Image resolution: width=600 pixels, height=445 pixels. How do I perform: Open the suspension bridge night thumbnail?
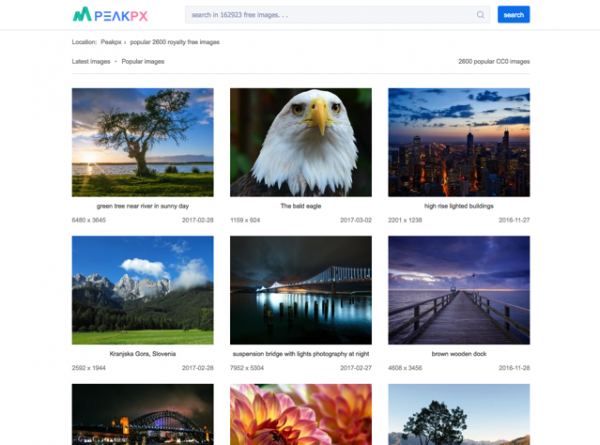(x=301, y=290)
